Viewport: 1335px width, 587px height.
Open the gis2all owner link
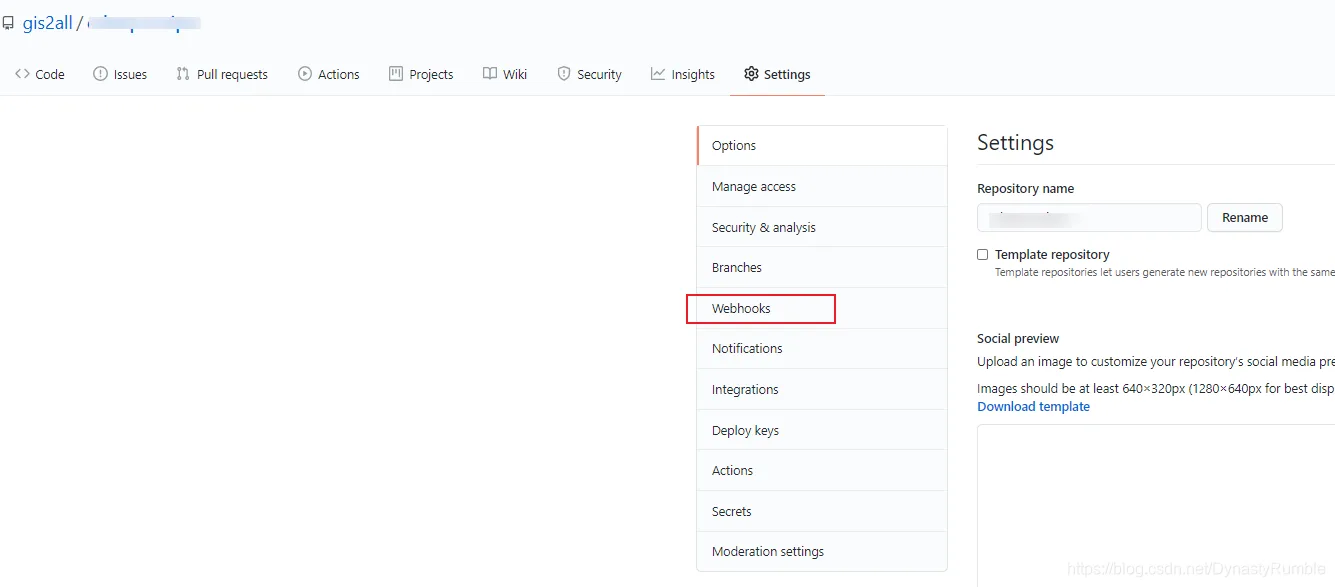tap(48, 22)
